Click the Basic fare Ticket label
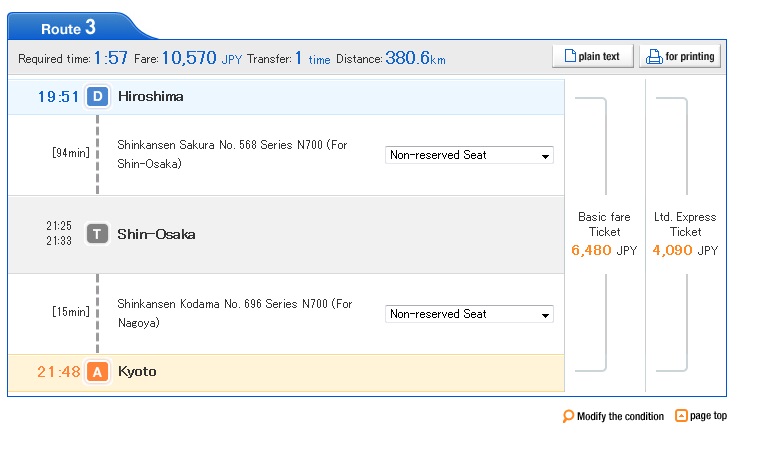 coord(604,224)
